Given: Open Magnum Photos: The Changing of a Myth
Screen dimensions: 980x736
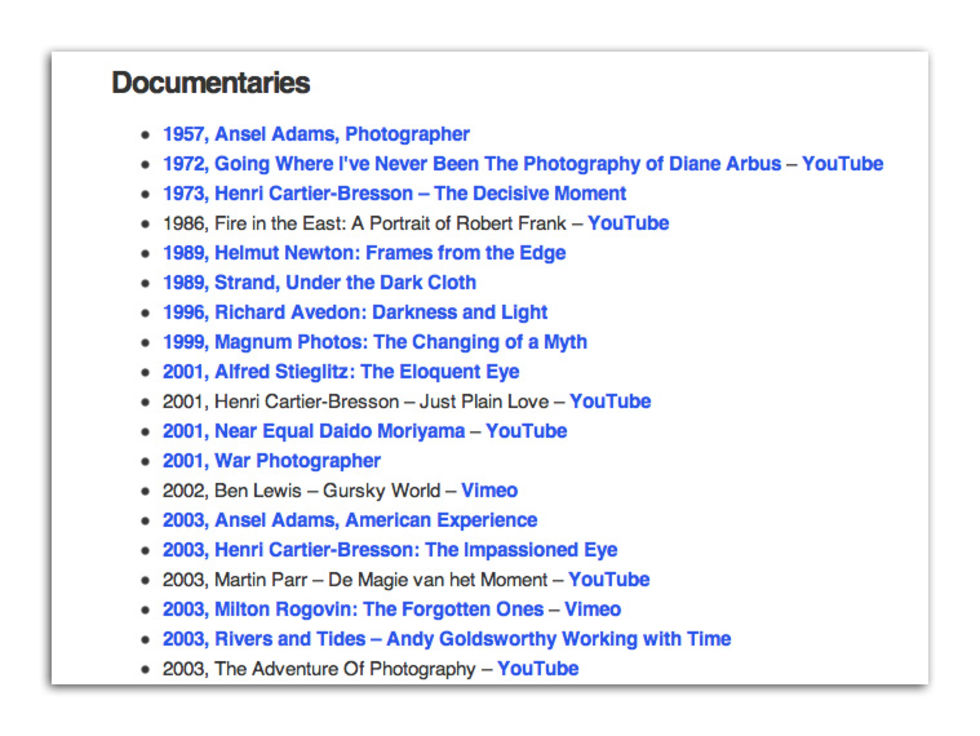Looking at the screenshot, I should click(x=374, y=342).
